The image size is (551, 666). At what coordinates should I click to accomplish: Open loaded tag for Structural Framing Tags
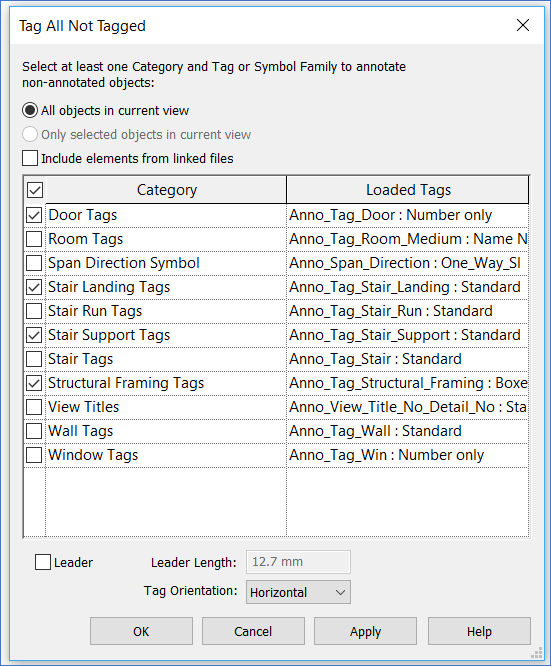click(x=407, y=383)
